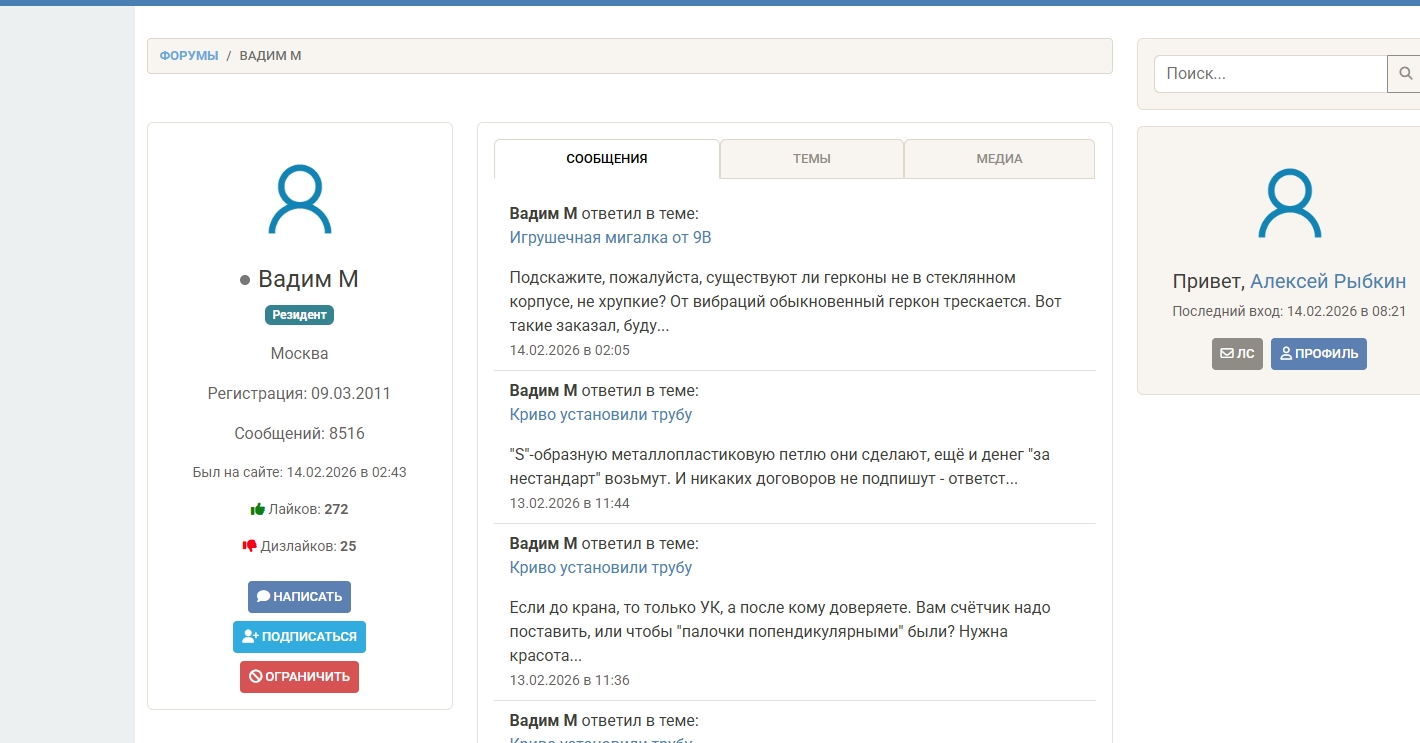Go to ФОРУМЫ breadcrumb link
The width and height of the screenshot is (1420, 743).
tap(189, 56)
